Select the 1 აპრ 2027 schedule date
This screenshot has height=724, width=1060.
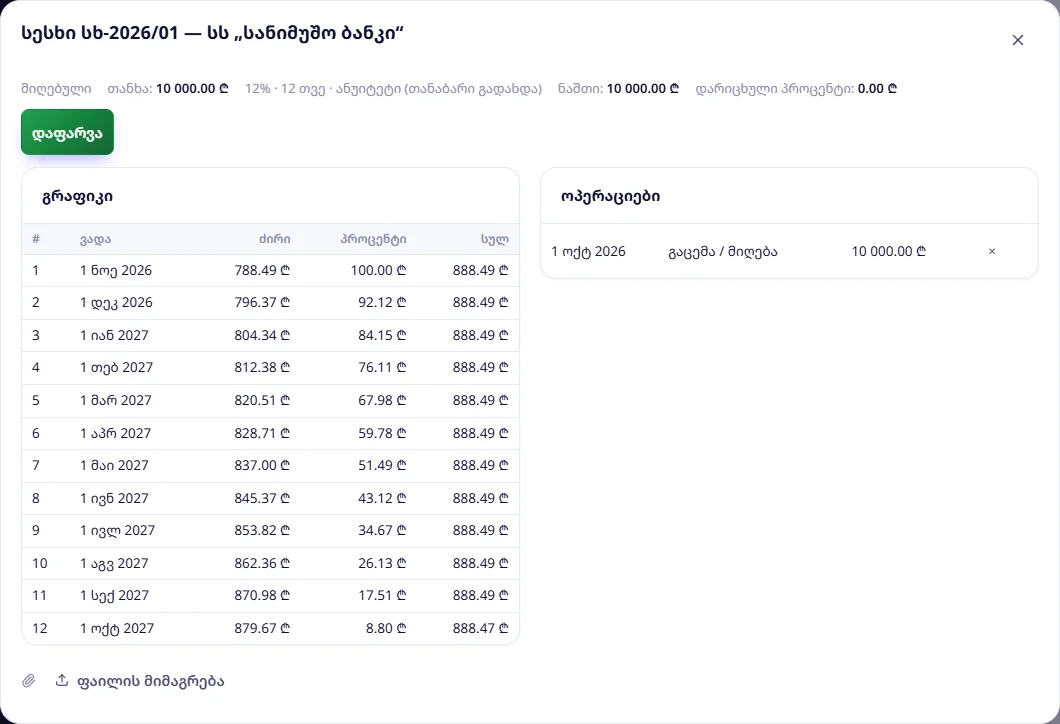[x=116, y=433]
